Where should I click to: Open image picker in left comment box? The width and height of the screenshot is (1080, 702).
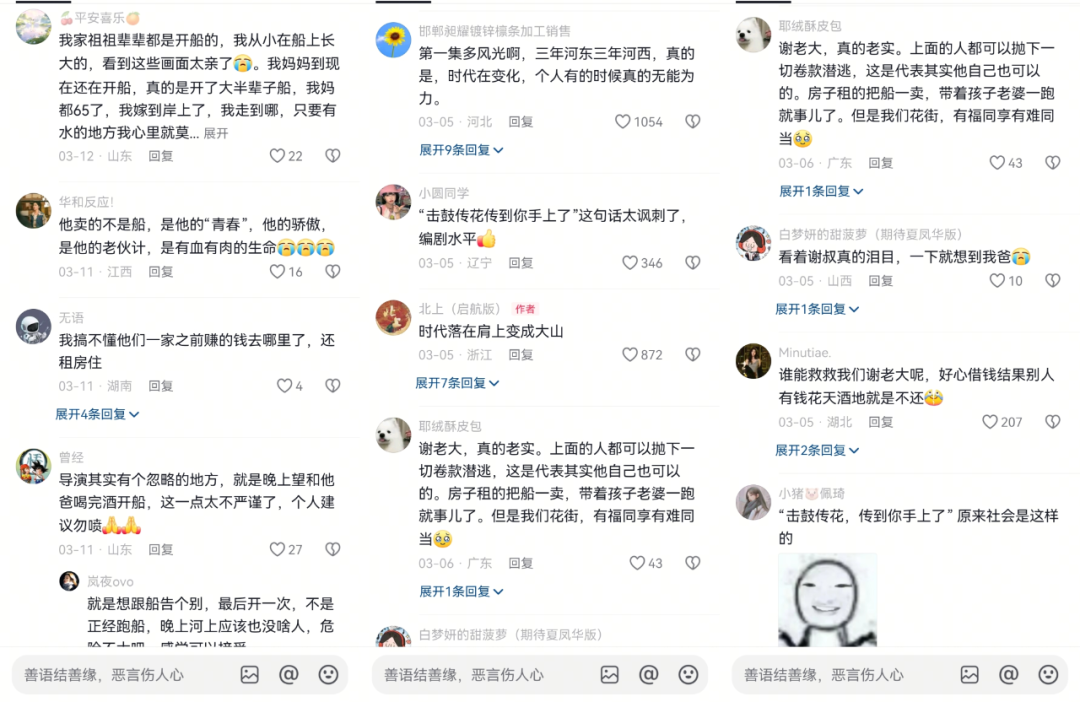click(249, 674)
